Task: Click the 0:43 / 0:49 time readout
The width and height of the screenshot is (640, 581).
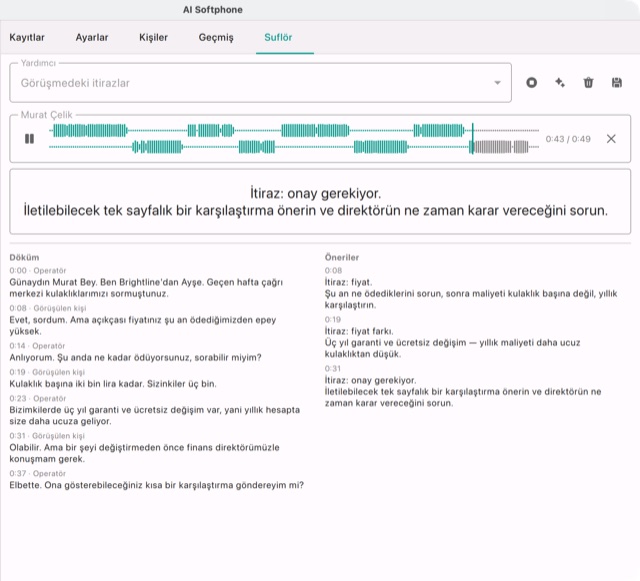Action: [x=568, y=139]
